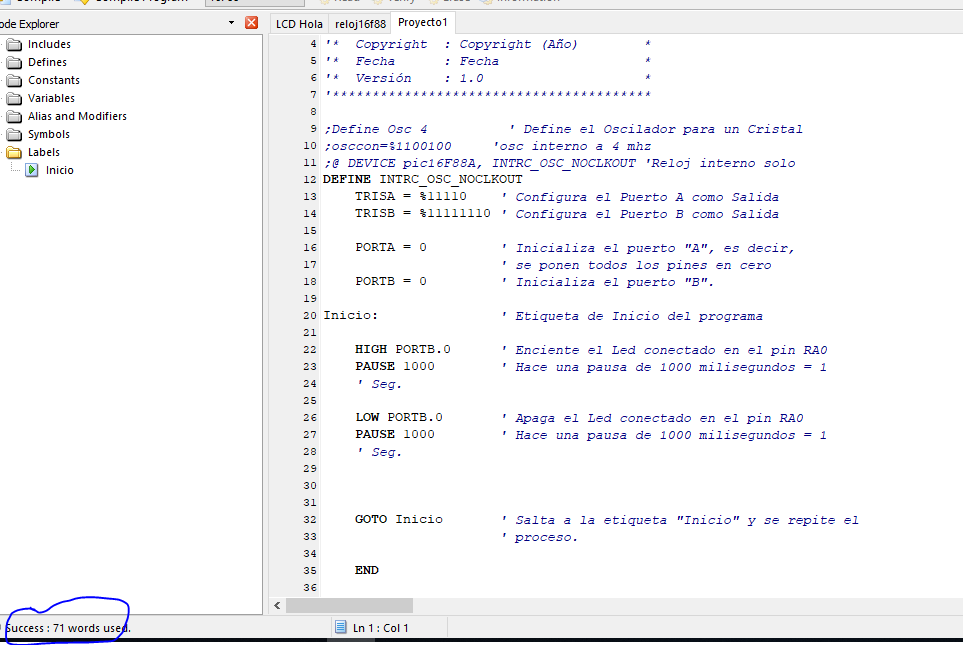Click on PORTB = 0 in line 18
Viewport: 963px width, 645px height.
click(391, 281)
